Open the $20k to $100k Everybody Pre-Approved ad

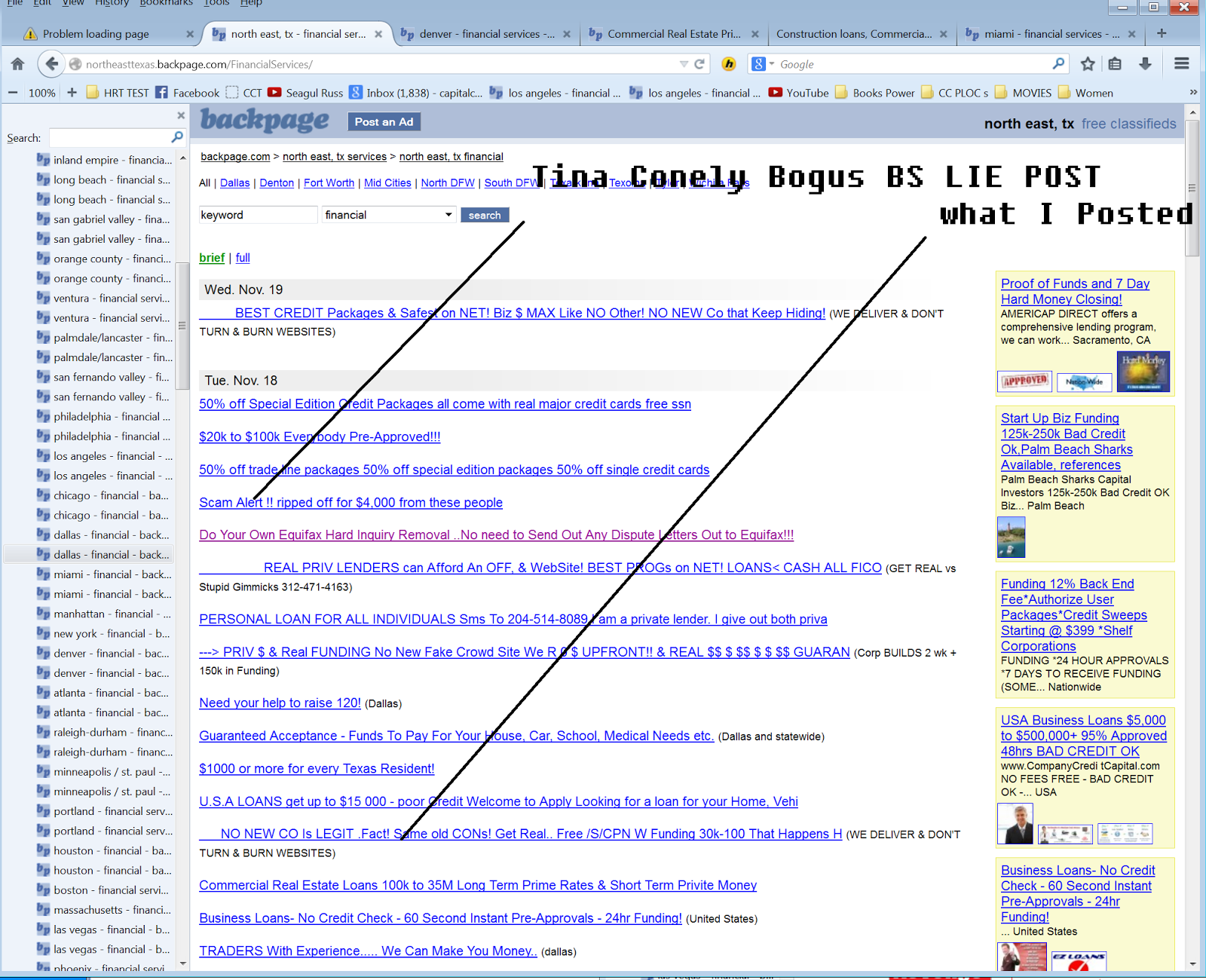320,436
